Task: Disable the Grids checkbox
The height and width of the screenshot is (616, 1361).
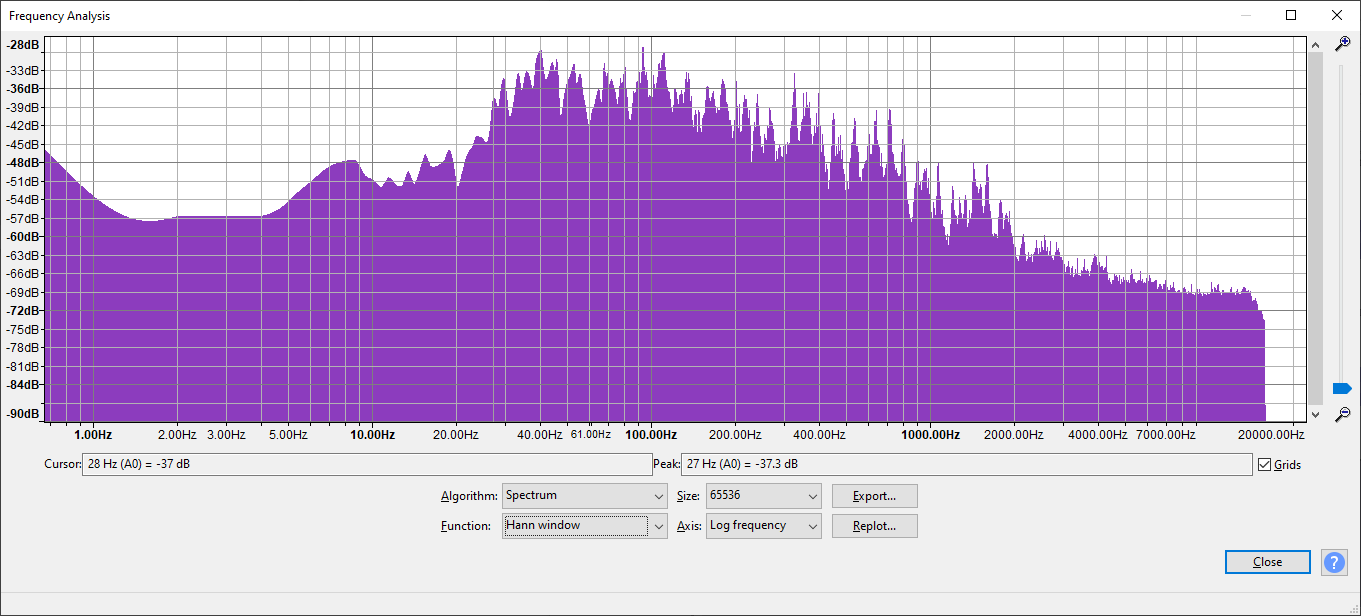Action: [x=1265, y=465]
